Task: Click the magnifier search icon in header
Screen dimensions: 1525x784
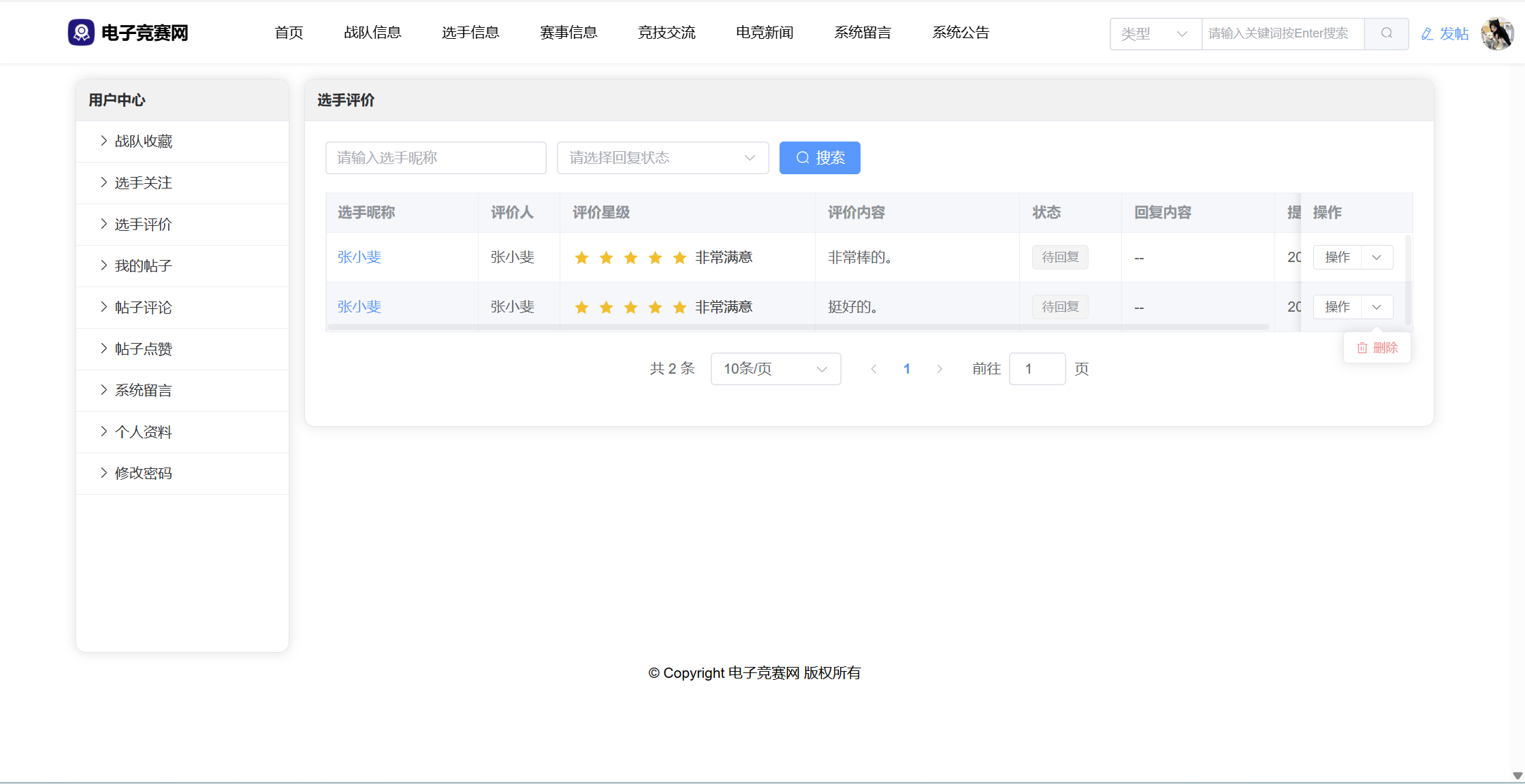Action: (1386, 33)
